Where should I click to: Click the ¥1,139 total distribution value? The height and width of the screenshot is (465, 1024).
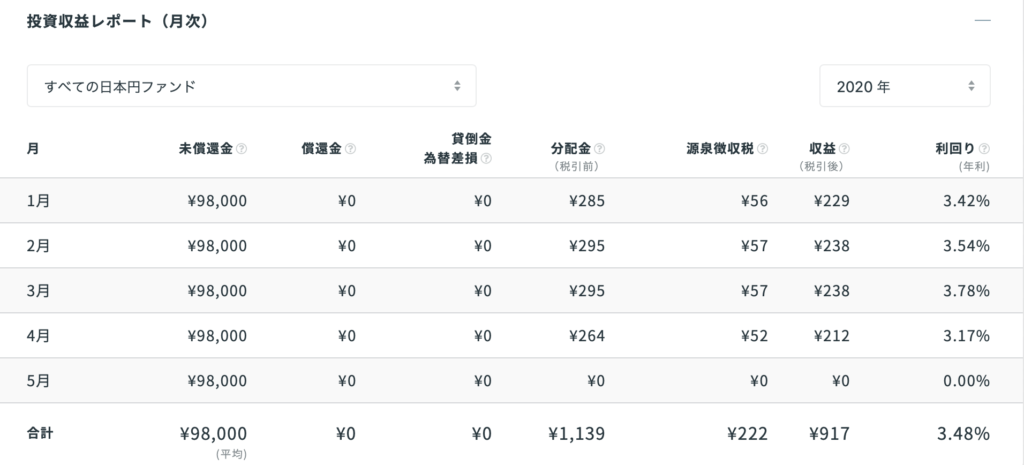tap(577, 433)
